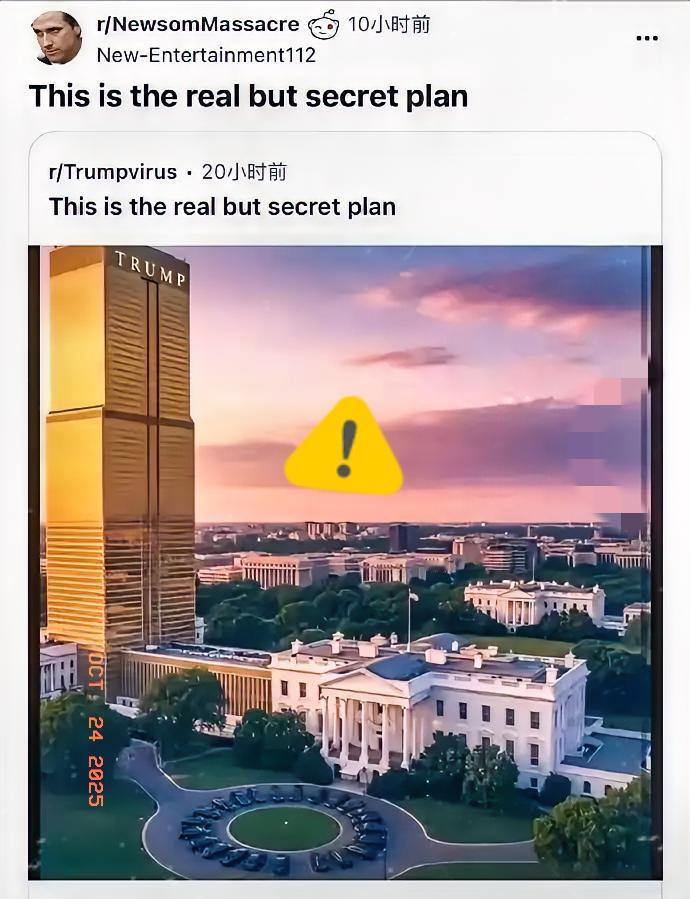Tap the Reddit snoo icon beside subreddit name
Screen dimensions: 690x899
click(323, 25)
